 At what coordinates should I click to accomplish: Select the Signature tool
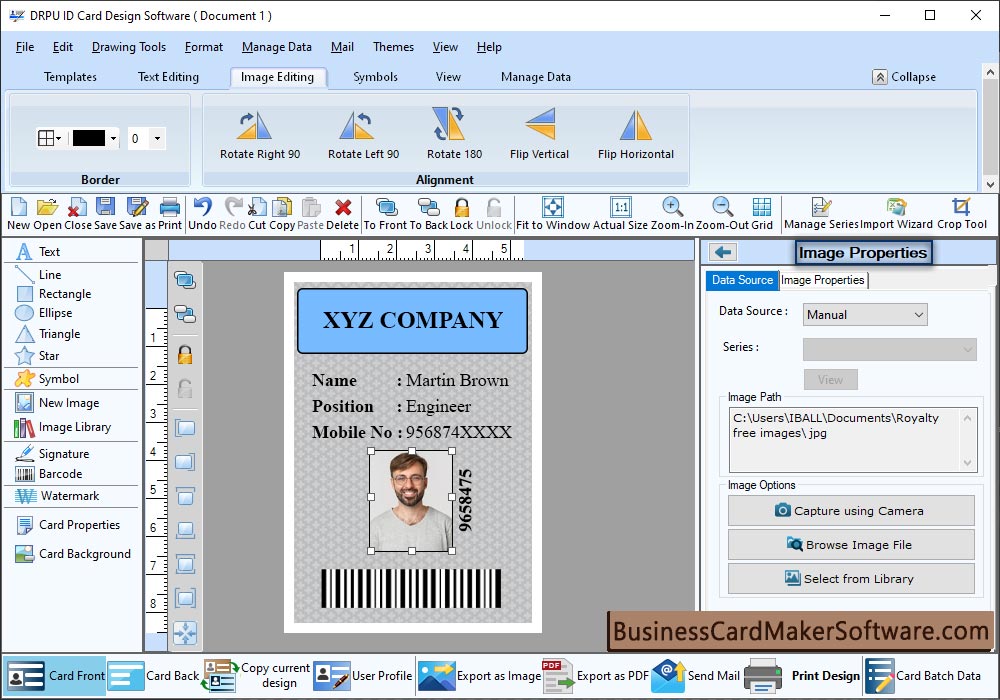point(52,453)
